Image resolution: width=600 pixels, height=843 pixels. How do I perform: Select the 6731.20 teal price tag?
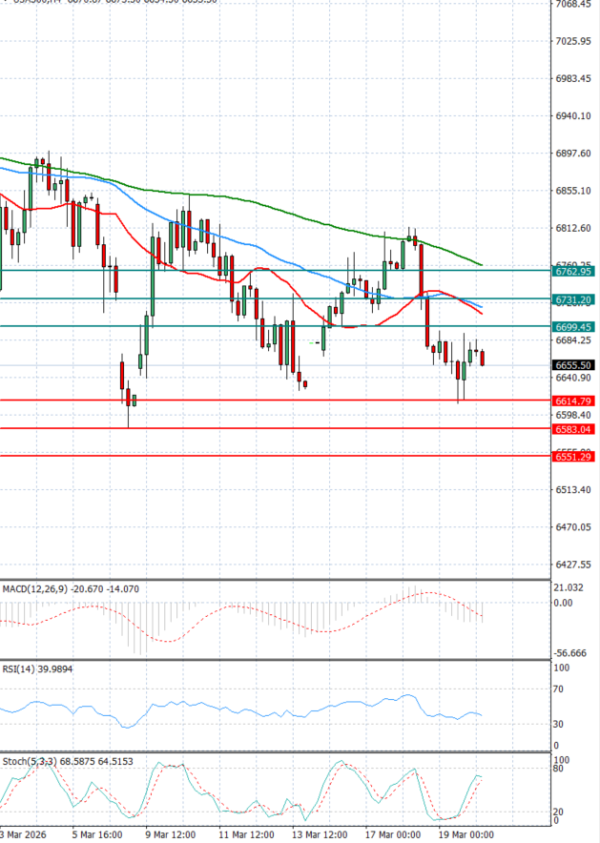(573, 299)
